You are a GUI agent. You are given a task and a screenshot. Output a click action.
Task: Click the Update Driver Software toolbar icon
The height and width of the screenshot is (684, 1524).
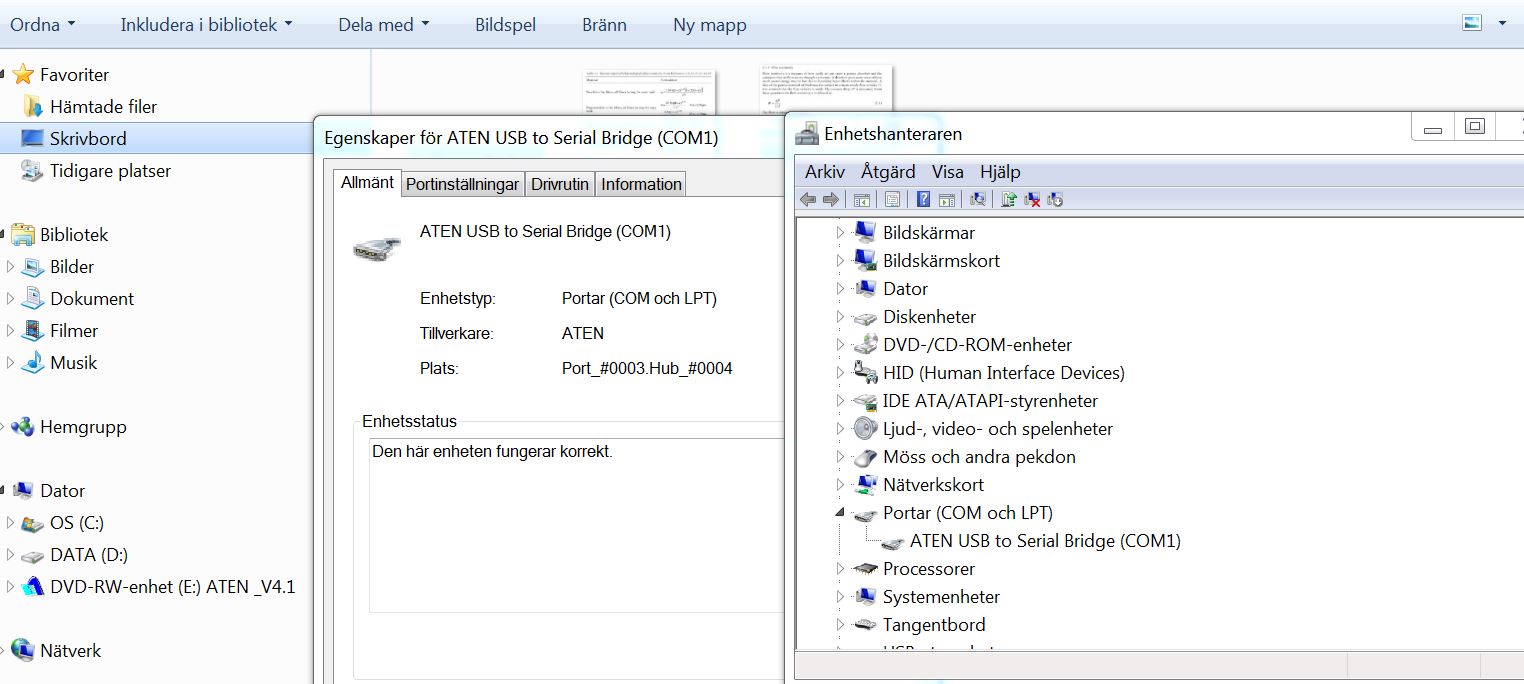pyautogui.click(x=1009, y=199)
